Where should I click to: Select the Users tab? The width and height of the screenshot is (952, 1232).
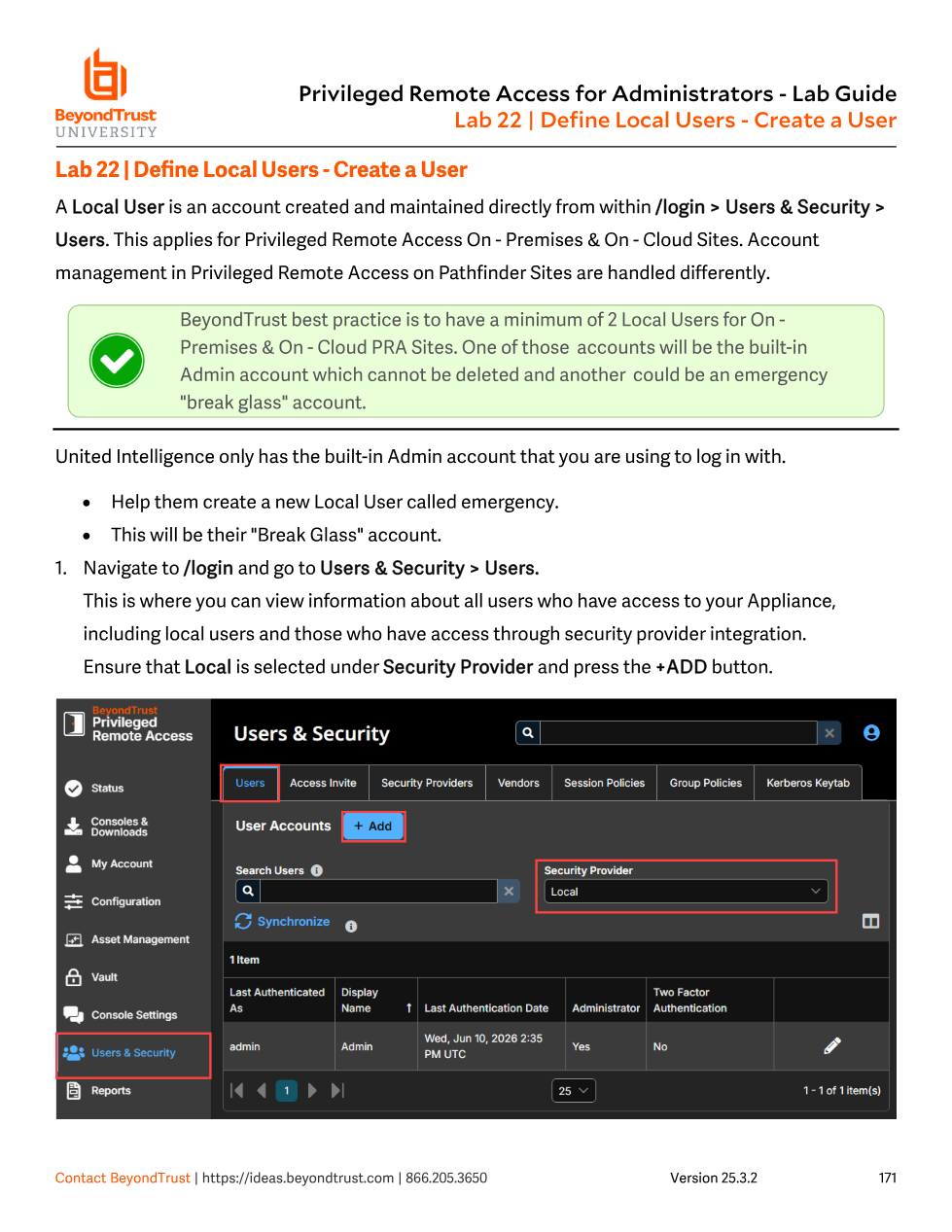[250, 783]
